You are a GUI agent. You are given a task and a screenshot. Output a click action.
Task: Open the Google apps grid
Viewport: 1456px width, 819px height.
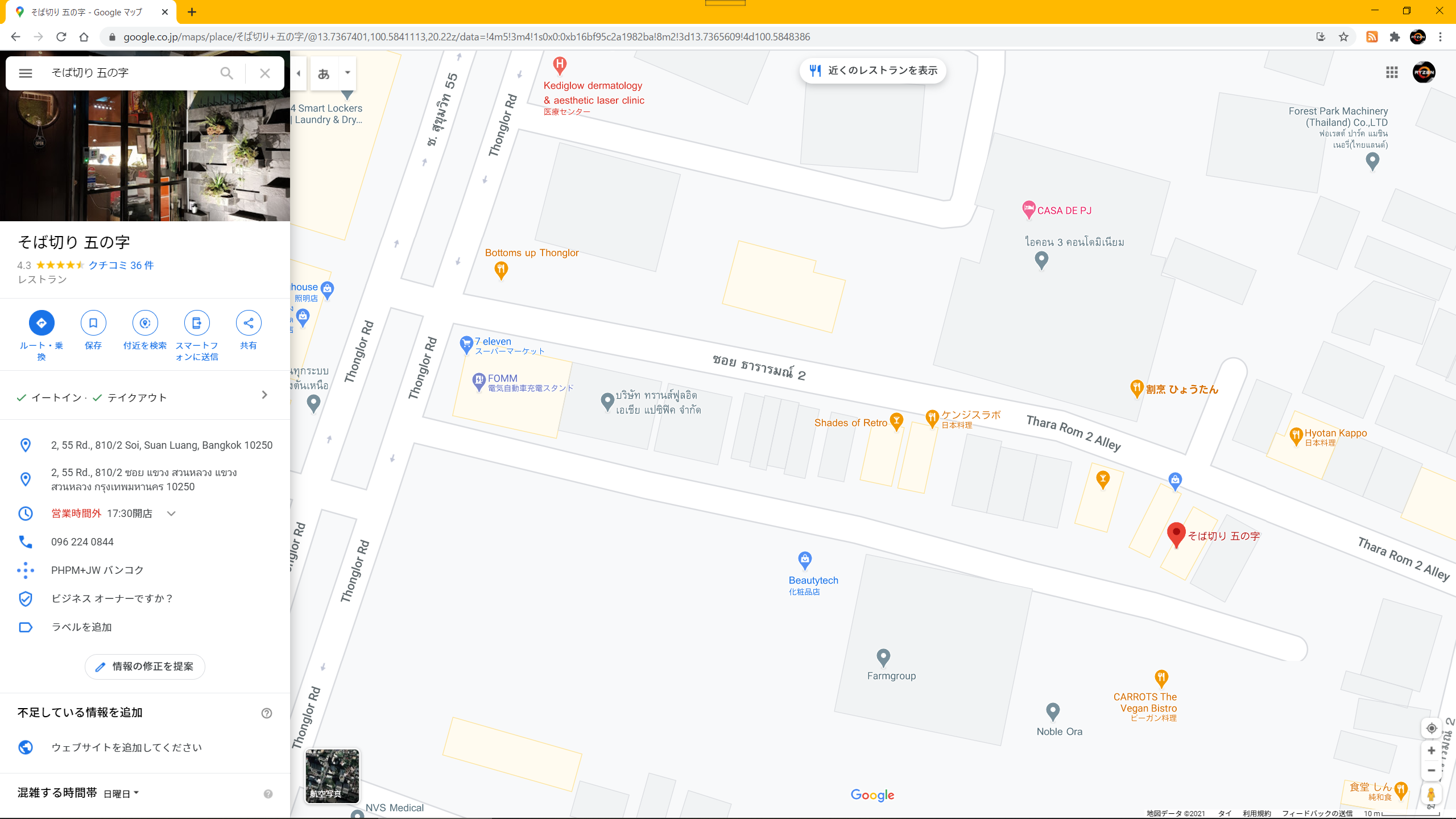[1392, 72]
